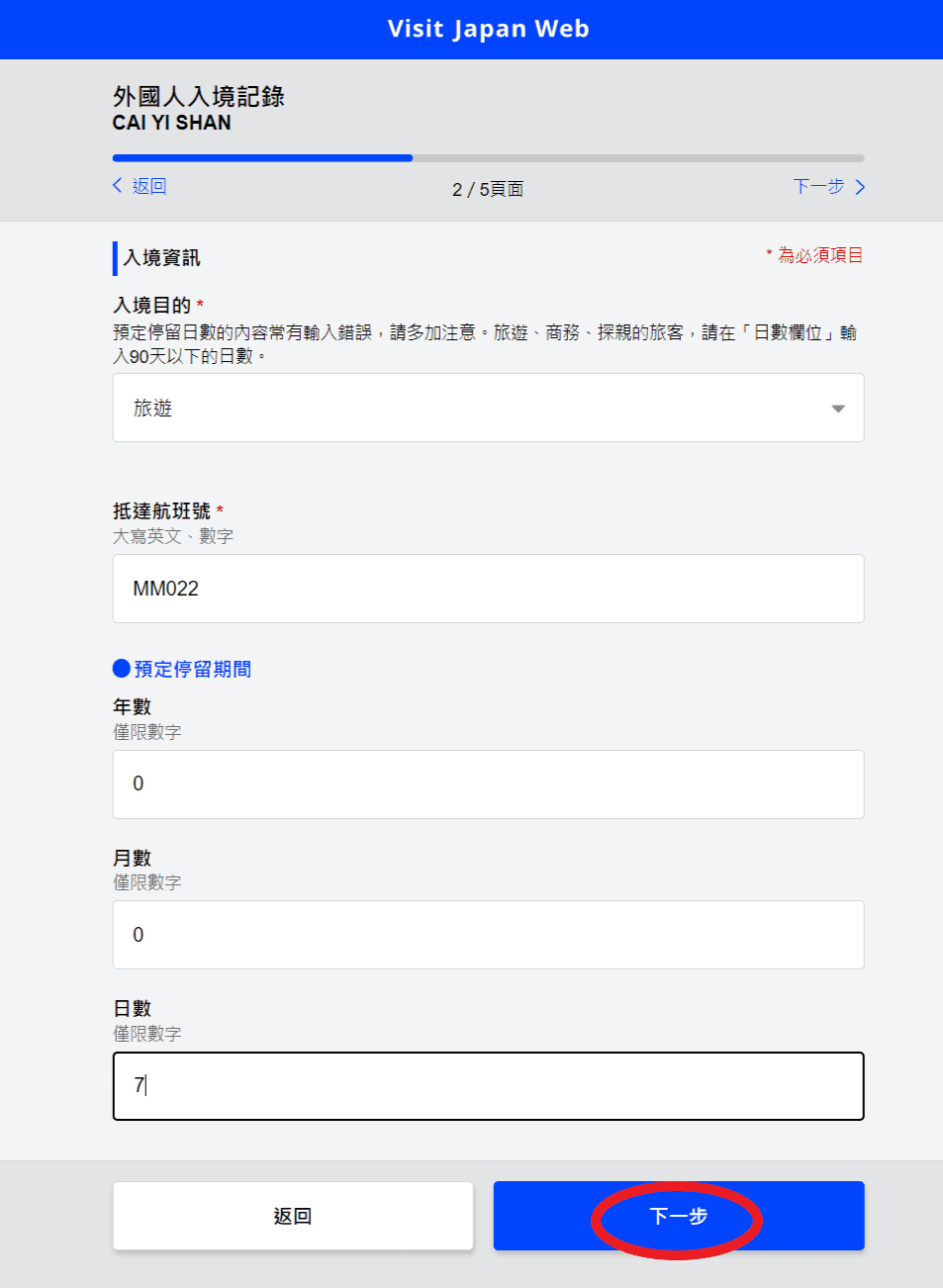Click the name CAI YI SHAN
The image size is (943, 1288).
pyautogui.click(x=172, y=123)
